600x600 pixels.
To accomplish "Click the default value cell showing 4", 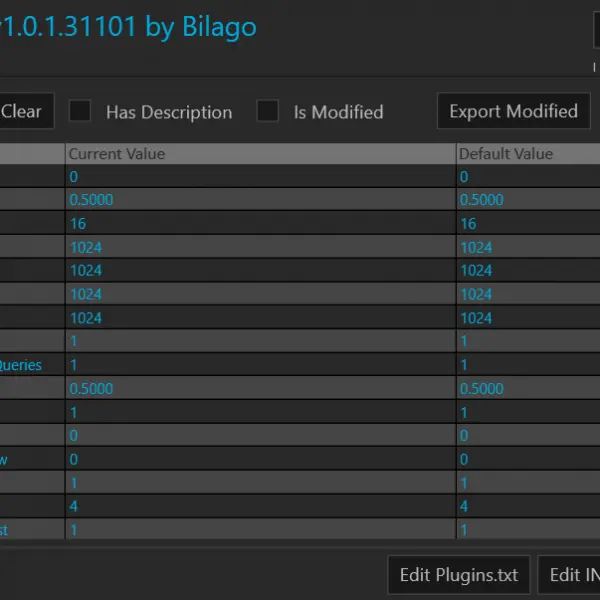I will [528, 506].
